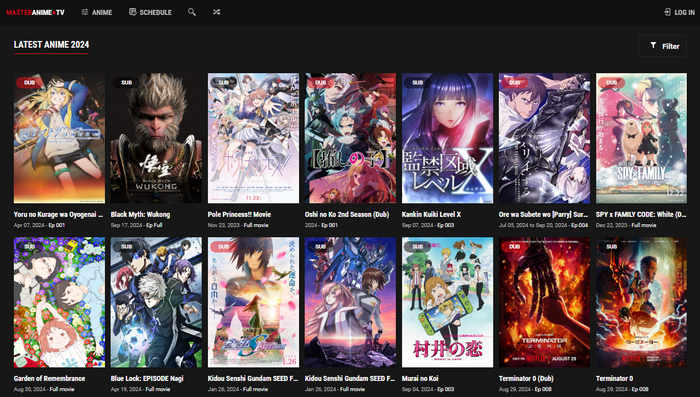Viewport: 700px width, 397px height.
Task: Click the Log In button
Action: pos(679,13)
